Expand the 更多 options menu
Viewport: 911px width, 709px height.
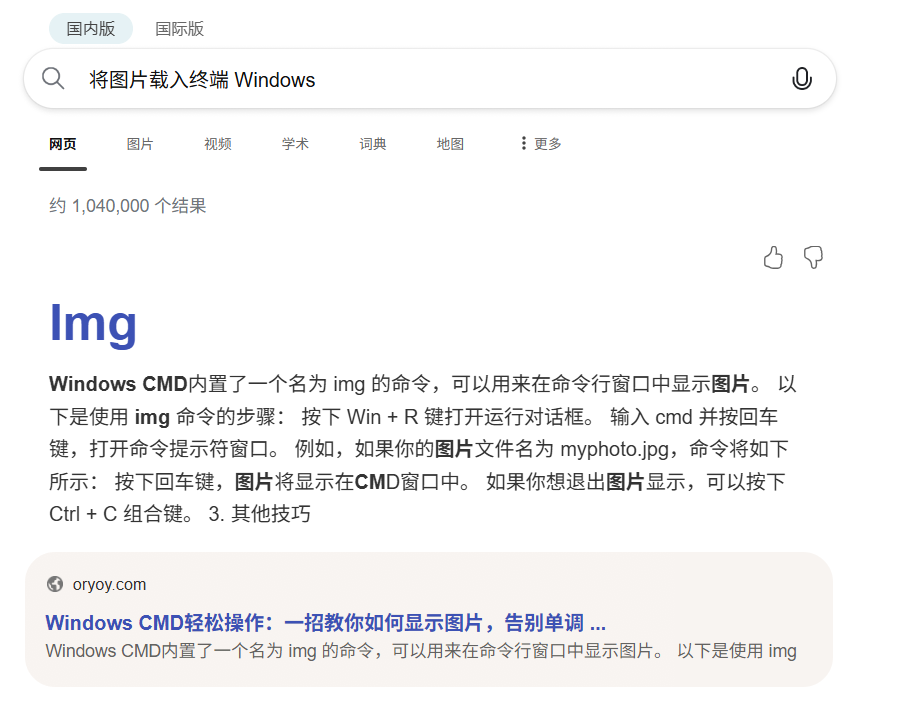541,144
